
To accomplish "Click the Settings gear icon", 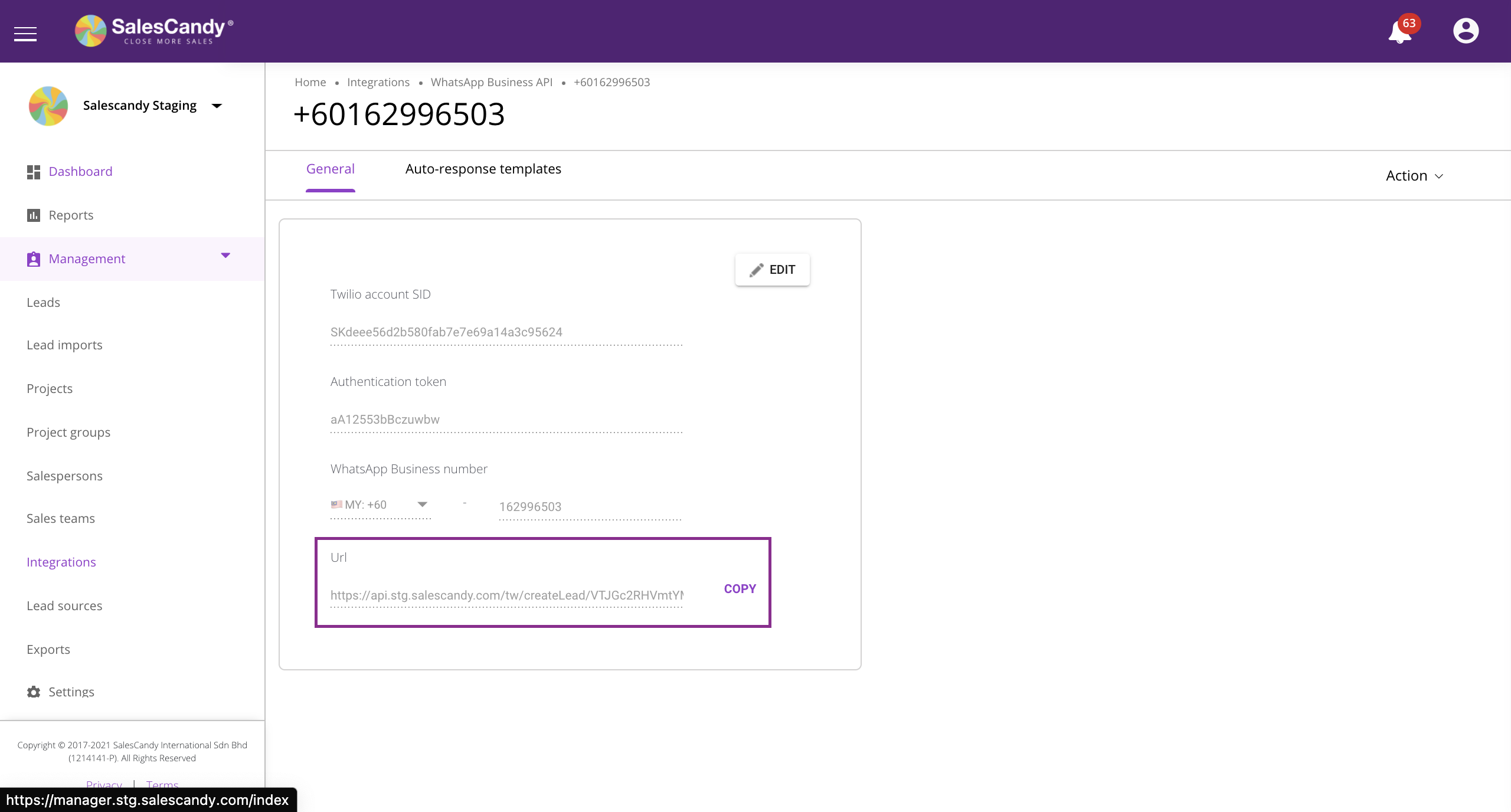I will pos(34,692).
